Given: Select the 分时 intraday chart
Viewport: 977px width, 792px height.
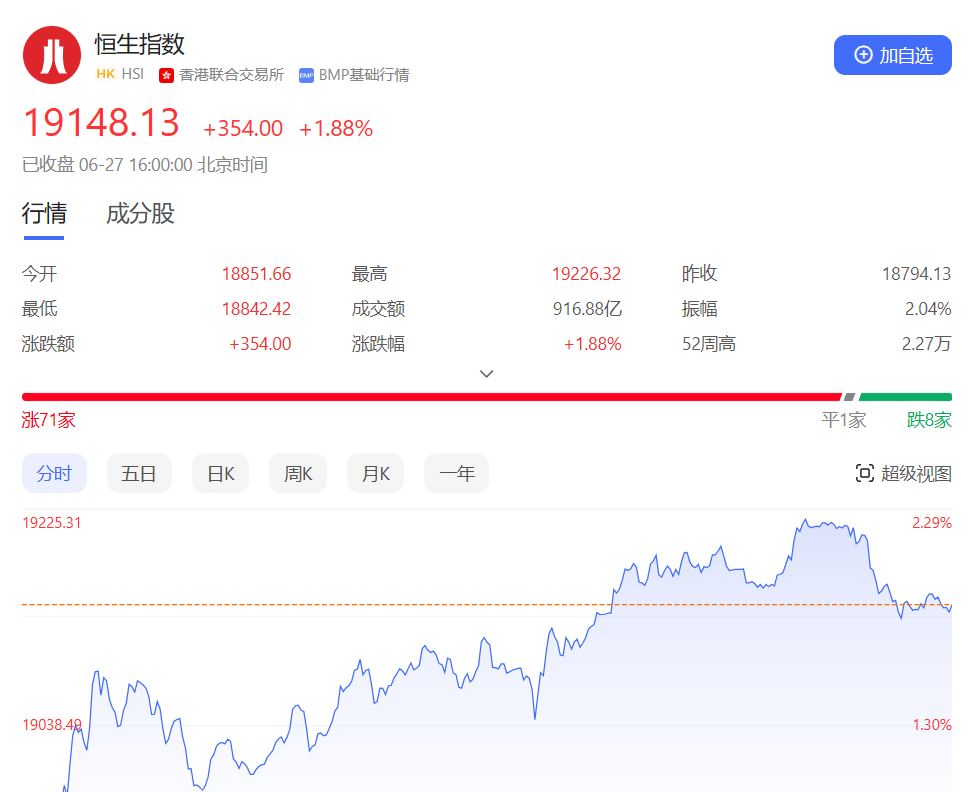Looking at the screenshot, I should click(54, 473).
